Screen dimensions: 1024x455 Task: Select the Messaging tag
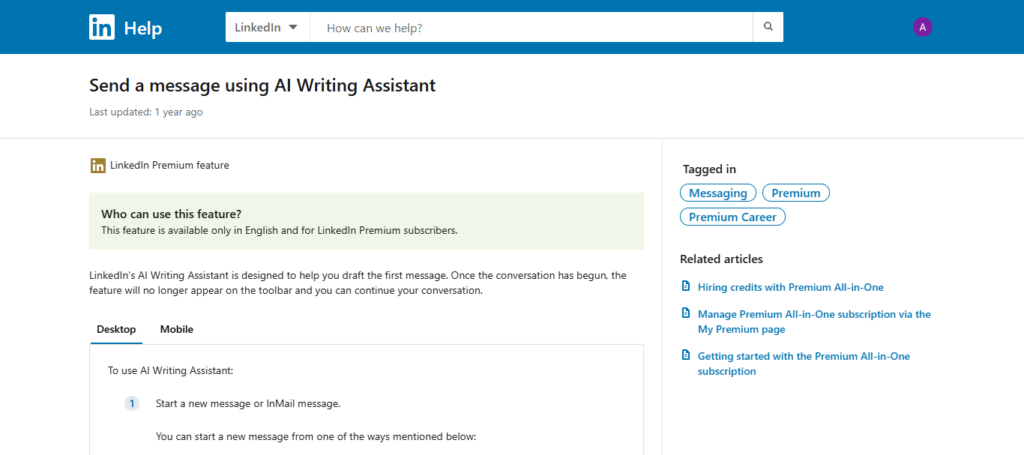[x=718, y=193]
